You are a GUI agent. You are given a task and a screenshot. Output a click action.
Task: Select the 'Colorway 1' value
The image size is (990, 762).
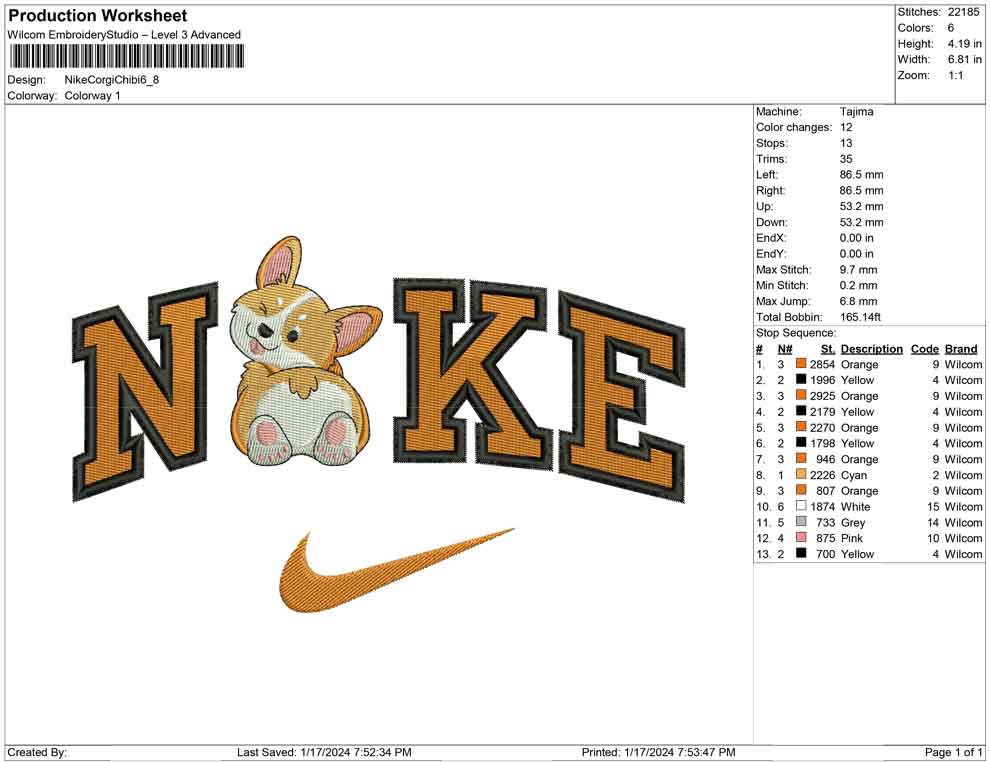tap(92, 96)
